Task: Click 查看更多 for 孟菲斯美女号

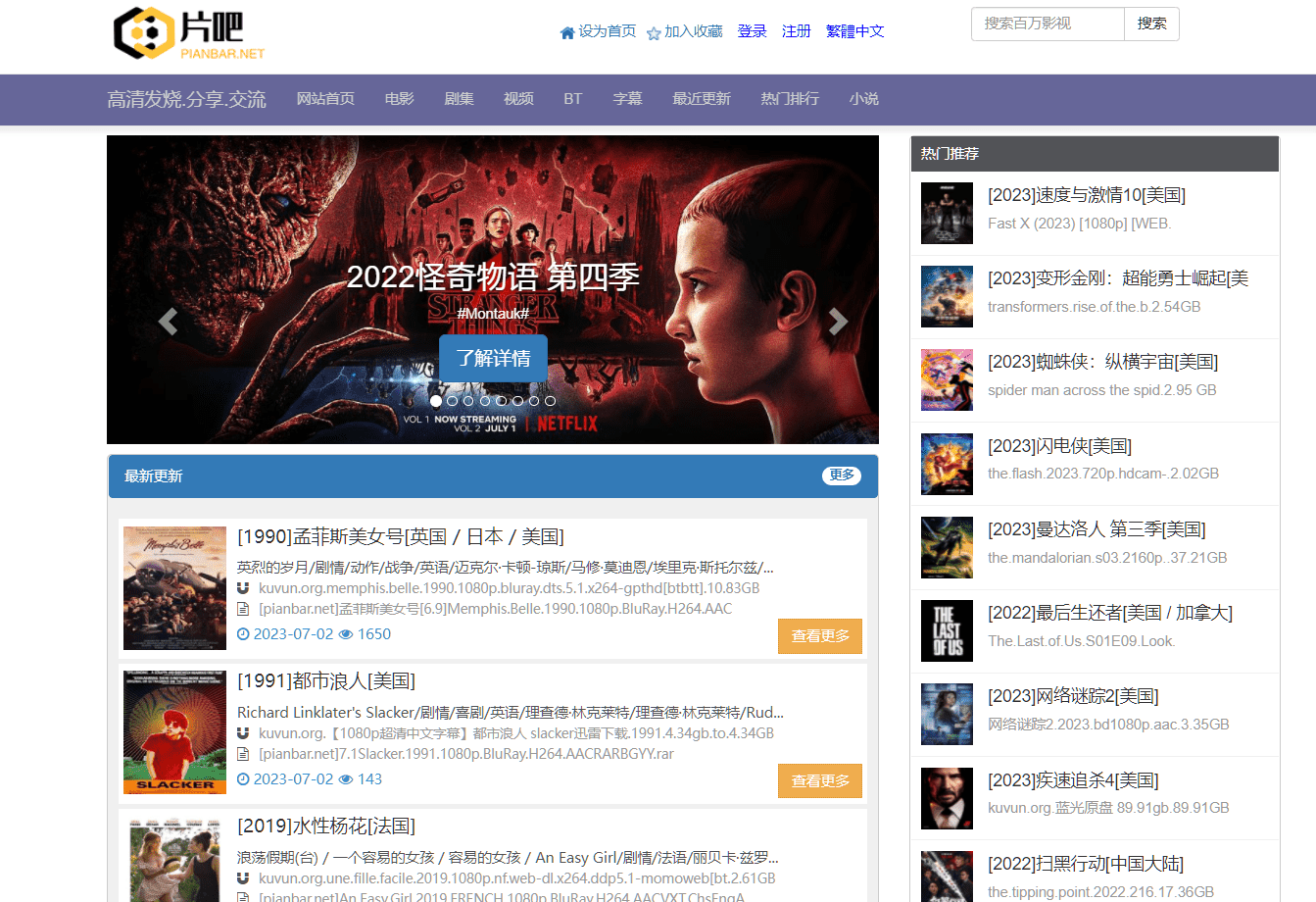Action: (x=820, y=636)
